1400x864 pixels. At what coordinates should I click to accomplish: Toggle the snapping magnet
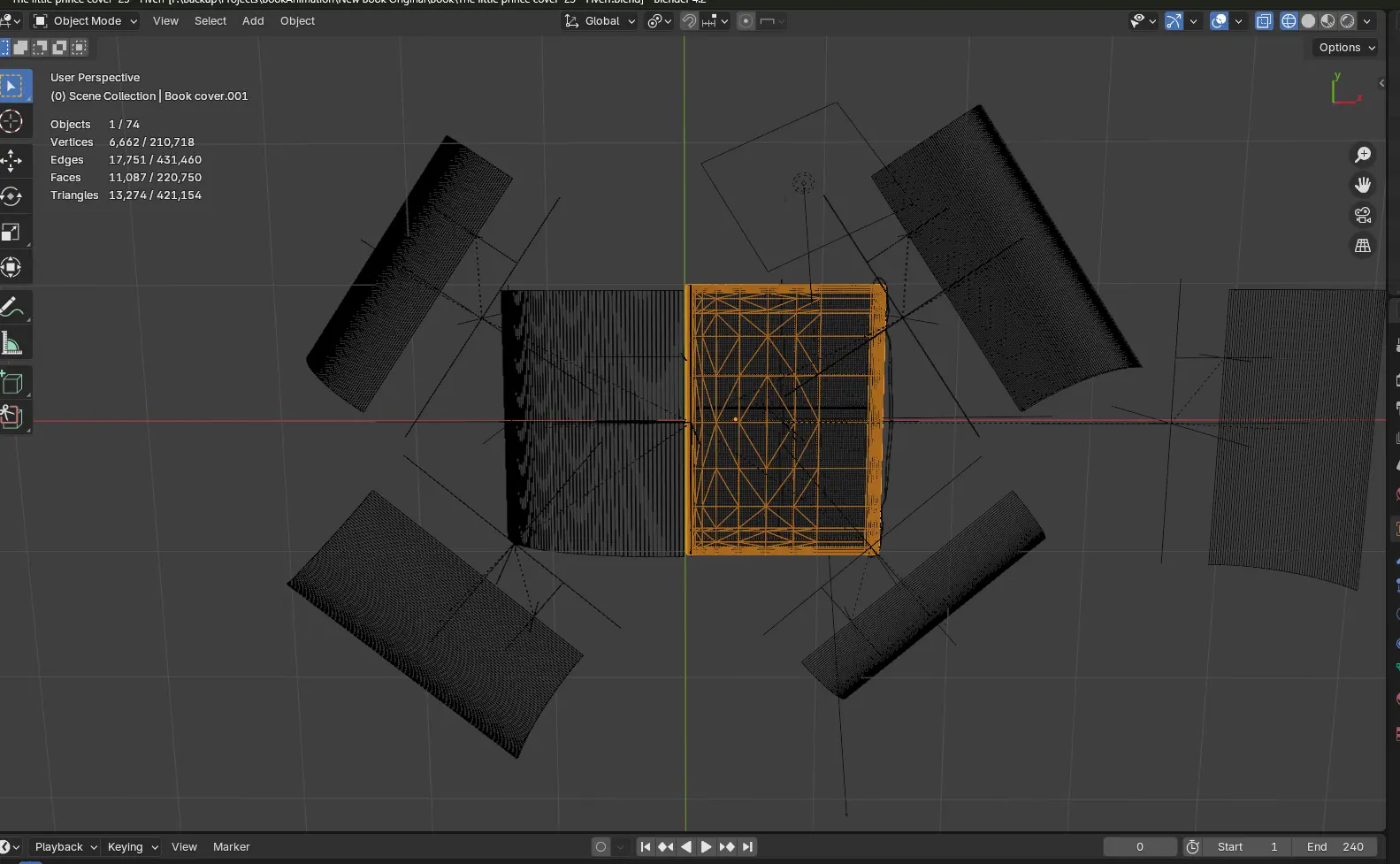[689, 21]
